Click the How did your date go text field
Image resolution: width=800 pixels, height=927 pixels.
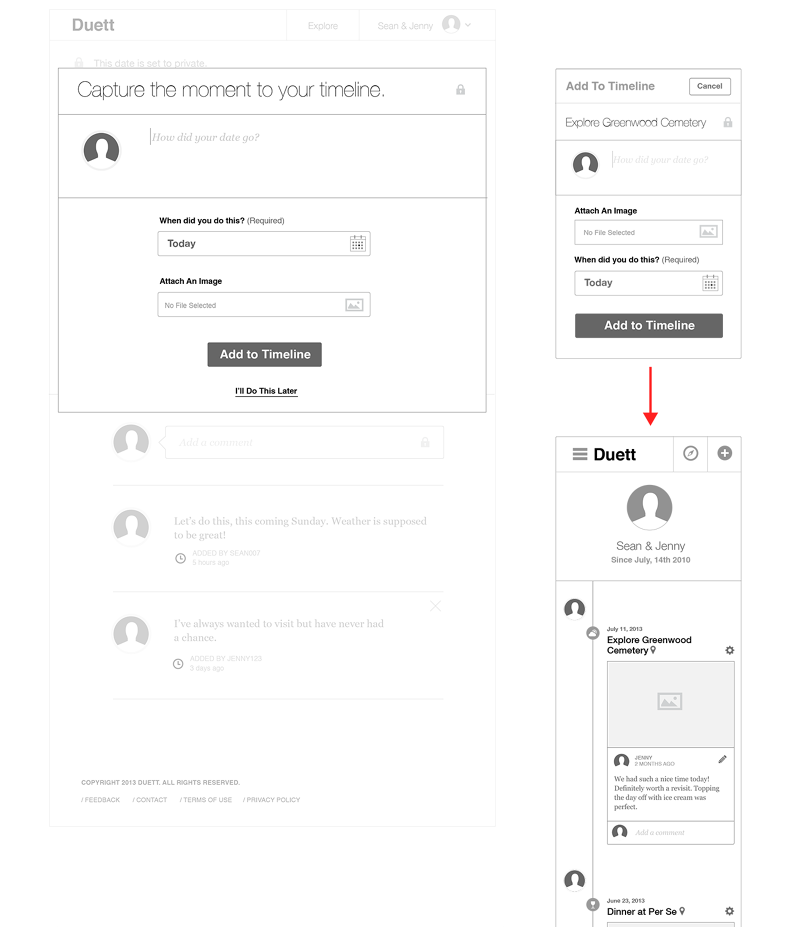click(310, 137)
